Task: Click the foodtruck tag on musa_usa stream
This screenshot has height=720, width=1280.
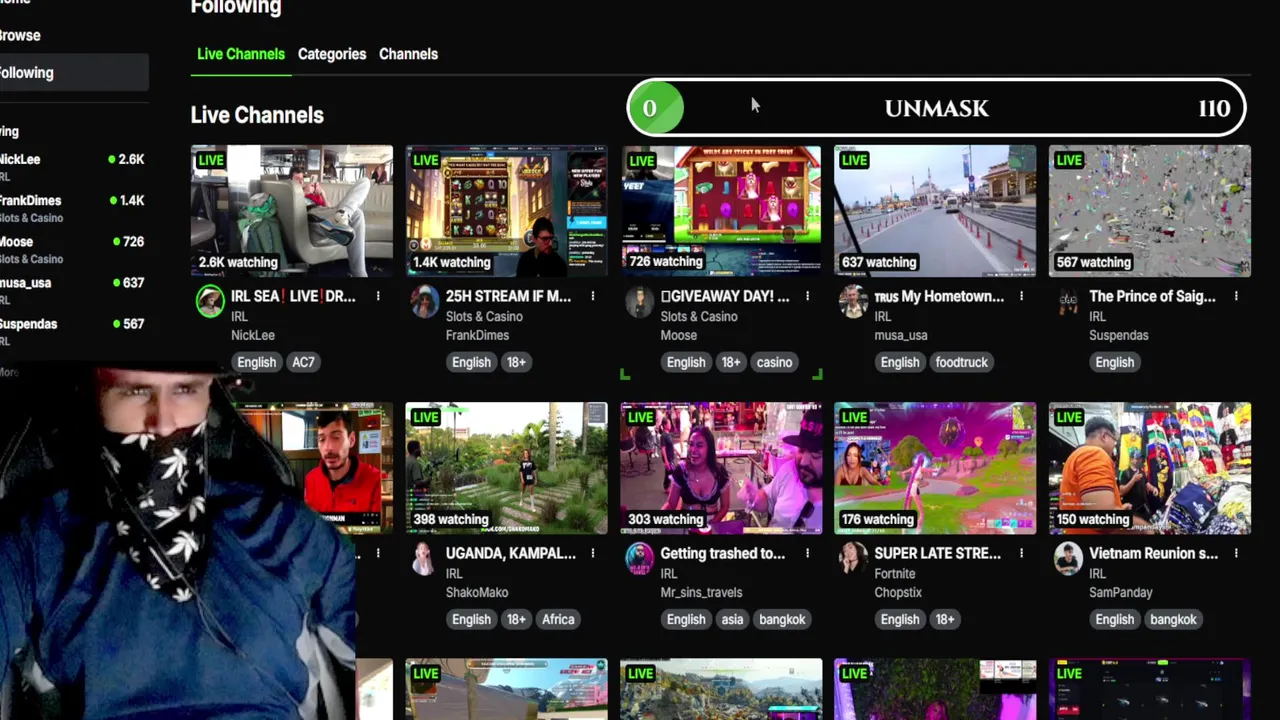Action: tap(962, 362)
